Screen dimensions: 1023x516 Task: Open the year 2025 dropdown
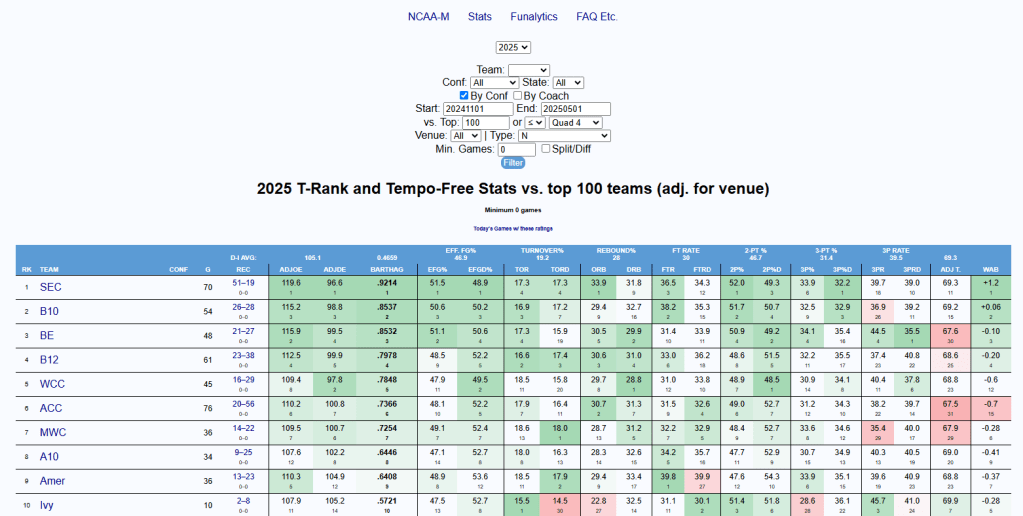[513, 47]
